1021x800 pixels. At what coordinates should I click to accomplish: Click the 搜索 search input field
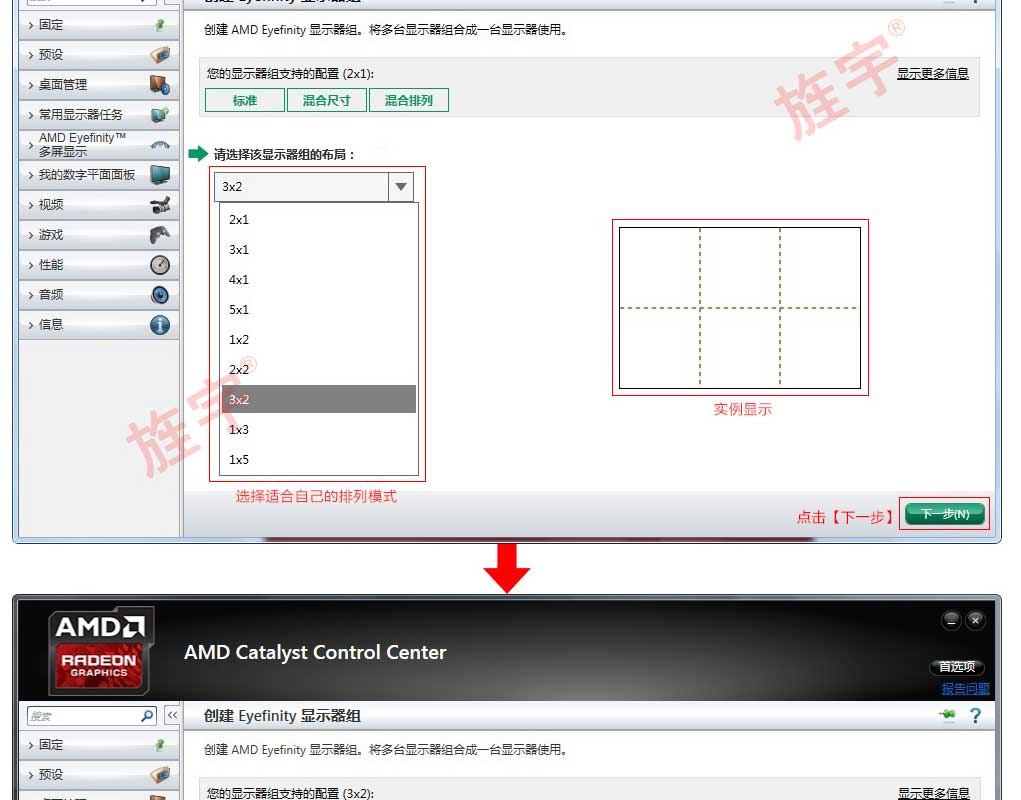(x=83, y=716)
